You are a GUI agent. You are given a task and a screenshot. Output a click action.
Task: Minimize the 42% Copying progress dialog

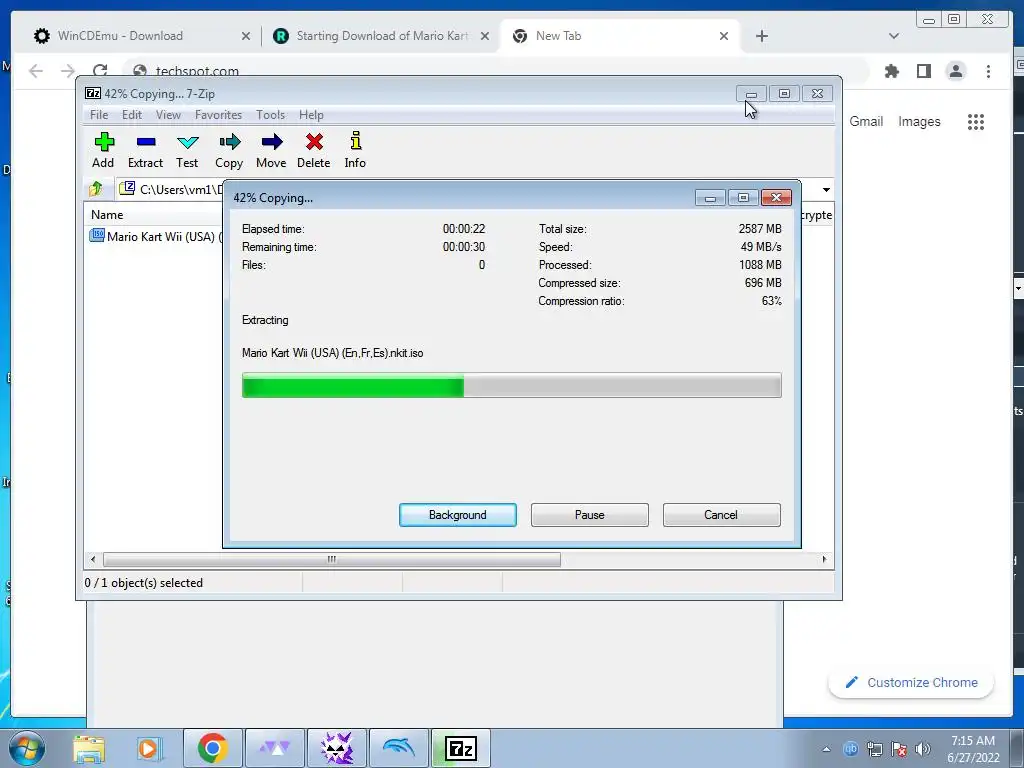(x=711, y=198)
